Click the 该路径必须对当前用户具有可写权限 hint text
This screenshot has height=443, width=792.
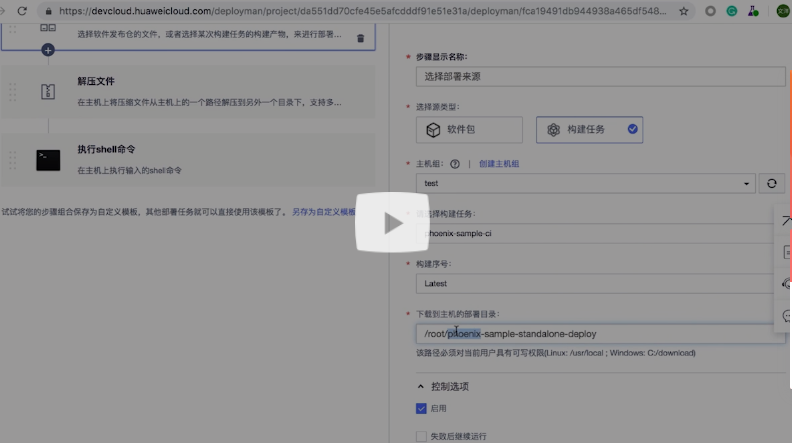(x=556, y=353)
